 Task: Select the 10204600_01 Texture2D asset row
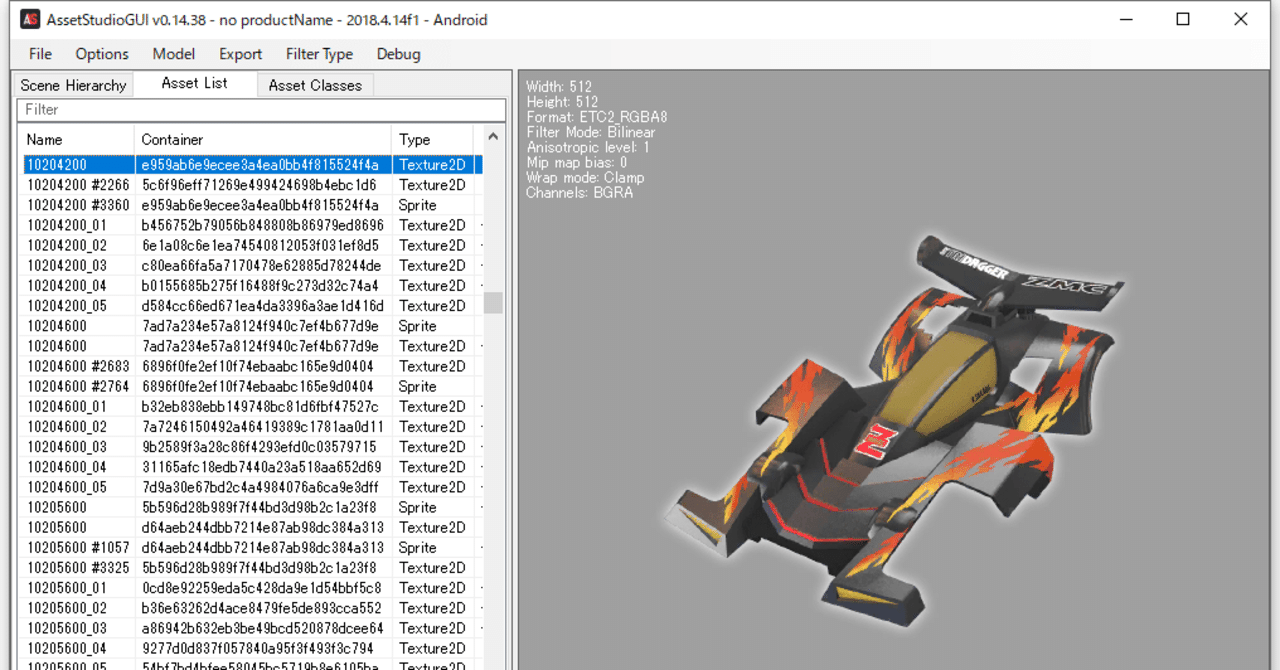coord(252,406)
